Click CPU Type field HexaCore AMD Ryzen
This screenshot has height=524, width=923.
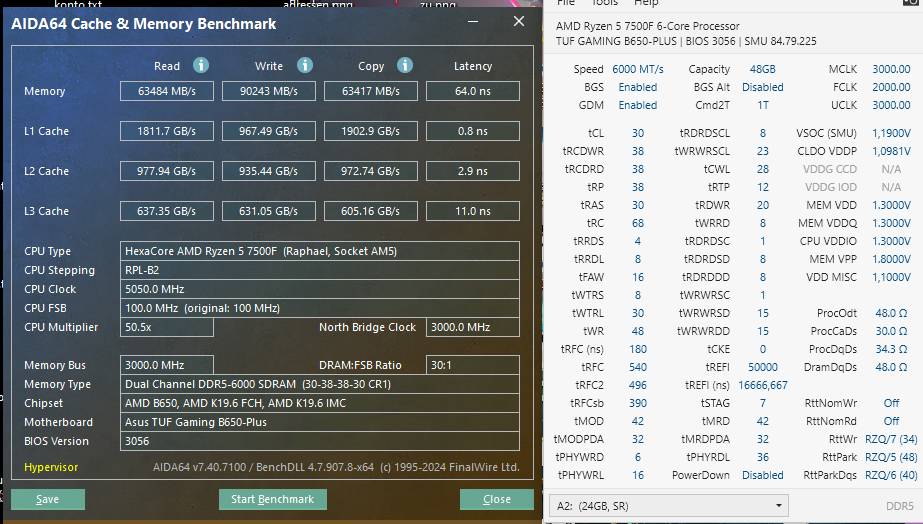[x=320, y=251]
